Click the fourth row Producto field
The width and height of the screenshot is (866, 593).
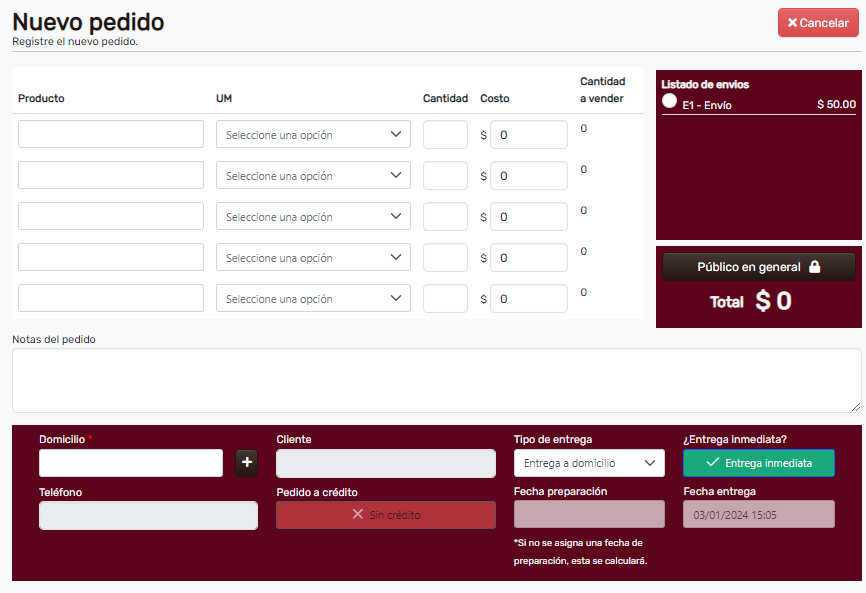click(x=111, y=257)
